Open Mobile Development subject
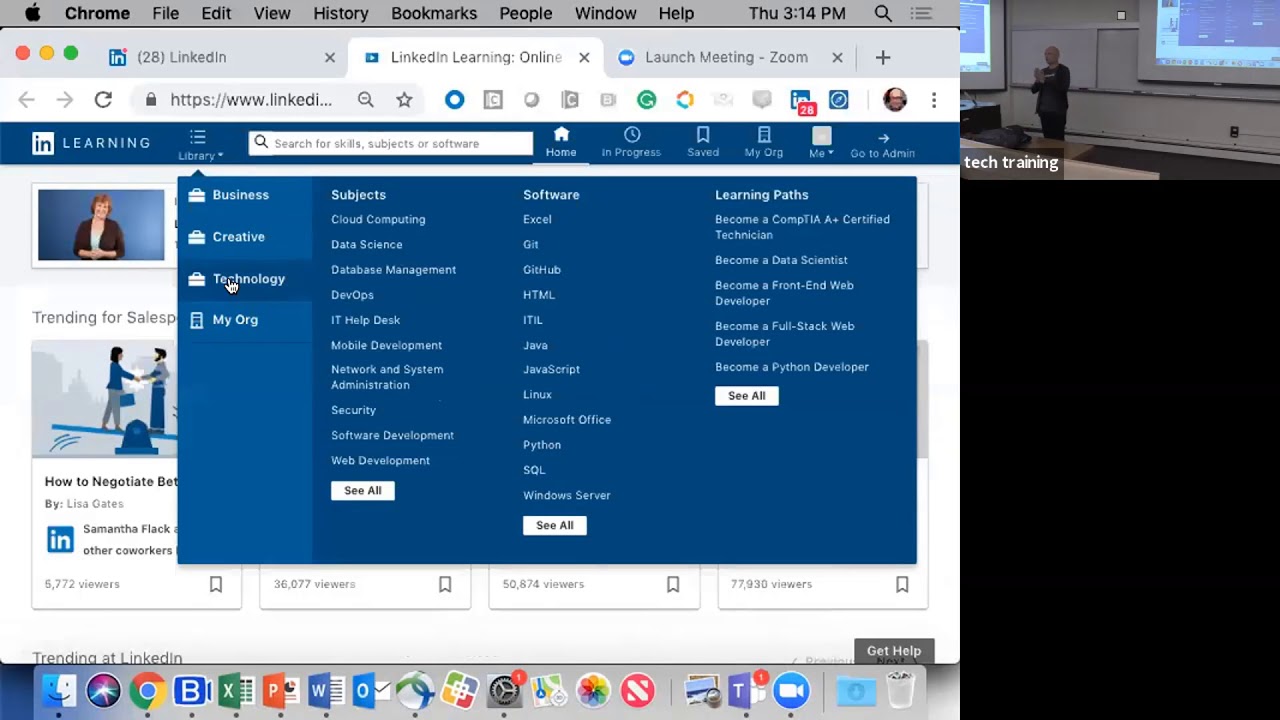Image resolution: width=1280 pixels, height=720 pixels. 386,345
